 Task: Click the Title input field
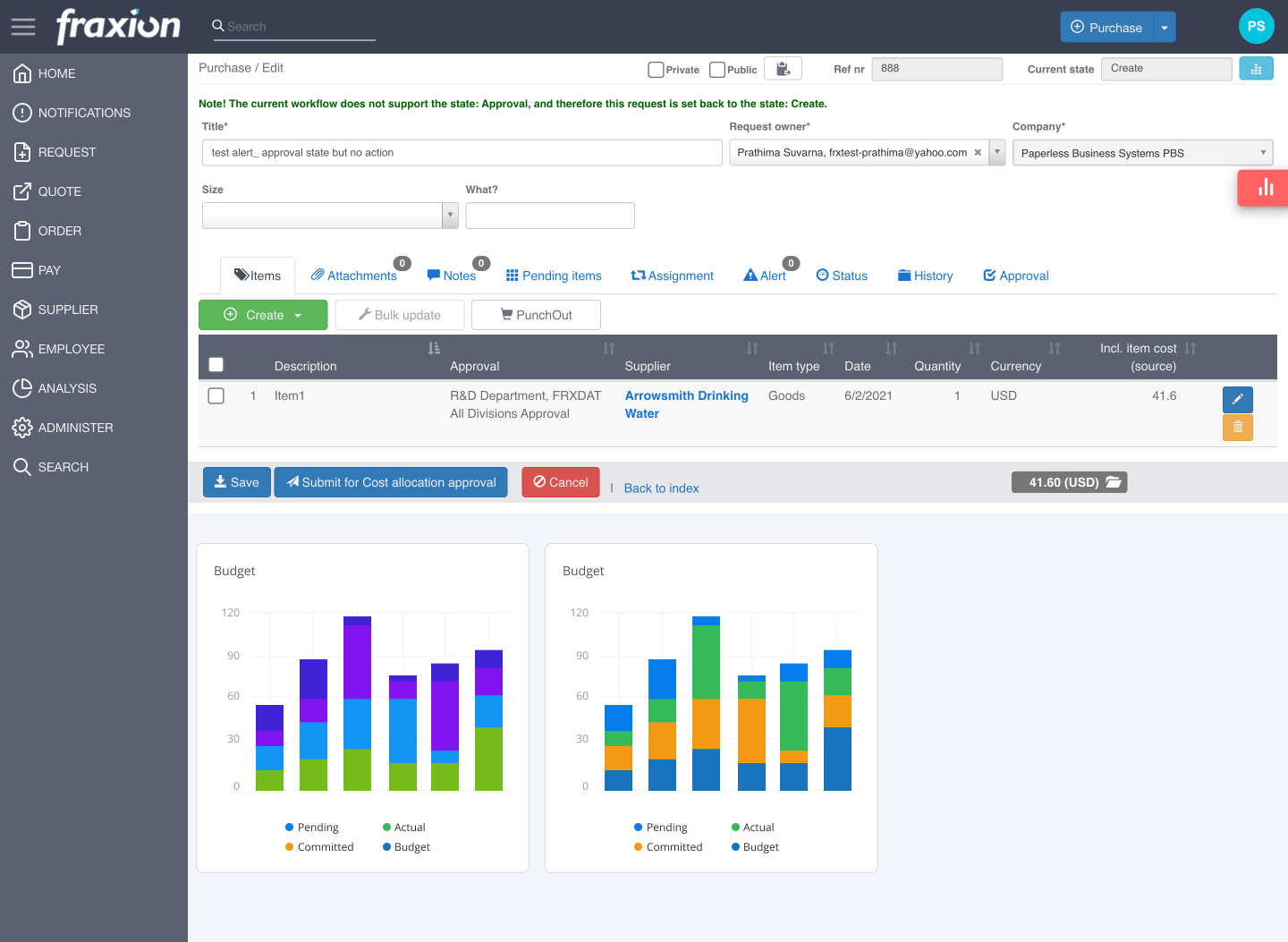462,153
